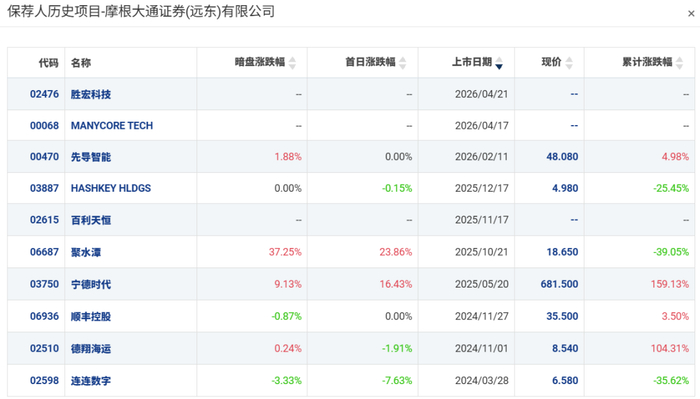Open stock code 03887 link
Viewport: 700px width, 399px height.
click(x=44, y=188)
